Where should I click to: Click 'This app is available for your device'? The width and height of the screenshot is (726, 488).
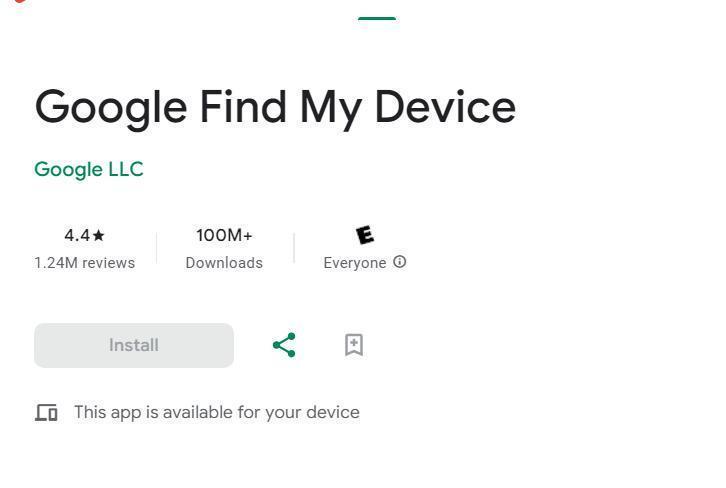tap(217, 412)
